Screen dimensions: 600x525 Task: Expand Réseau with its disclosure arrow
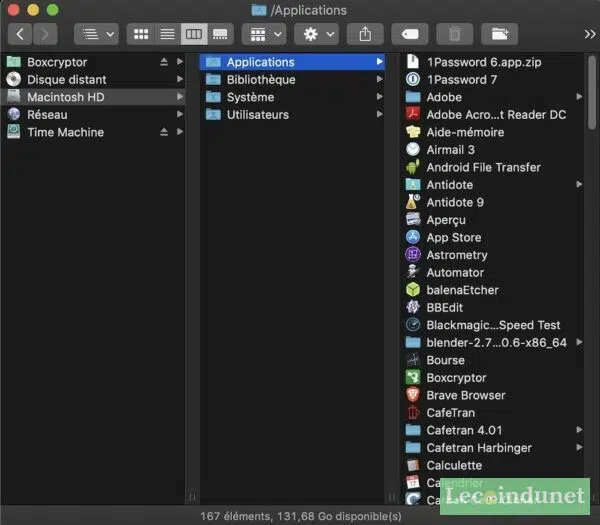point(180,114)
